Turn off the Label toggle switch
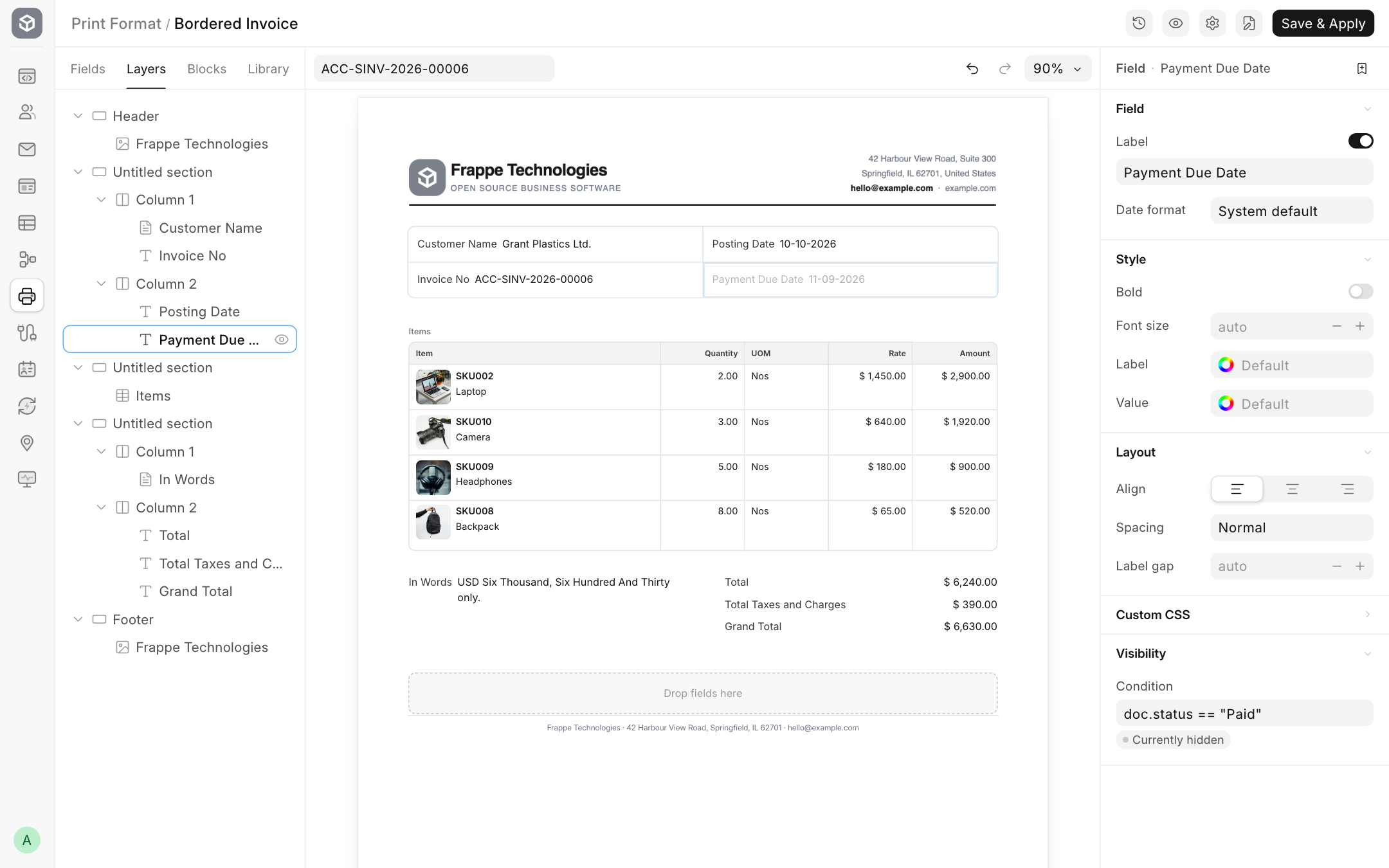This screenshot has height=868, width=1389. [x=1361, y=141]
